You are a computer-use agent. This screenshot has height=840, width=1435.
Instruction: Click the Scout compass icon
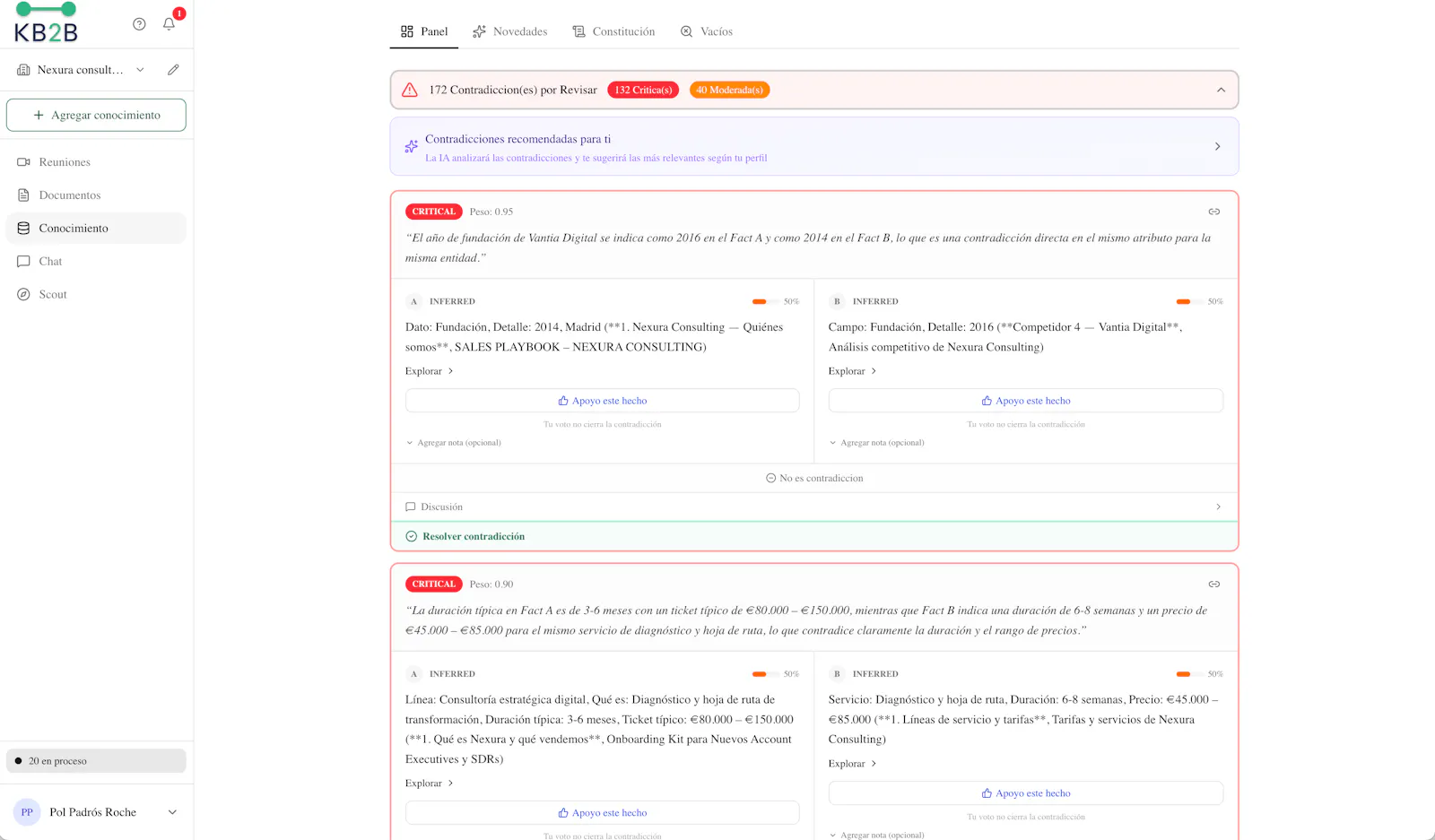tap(23, 295)
